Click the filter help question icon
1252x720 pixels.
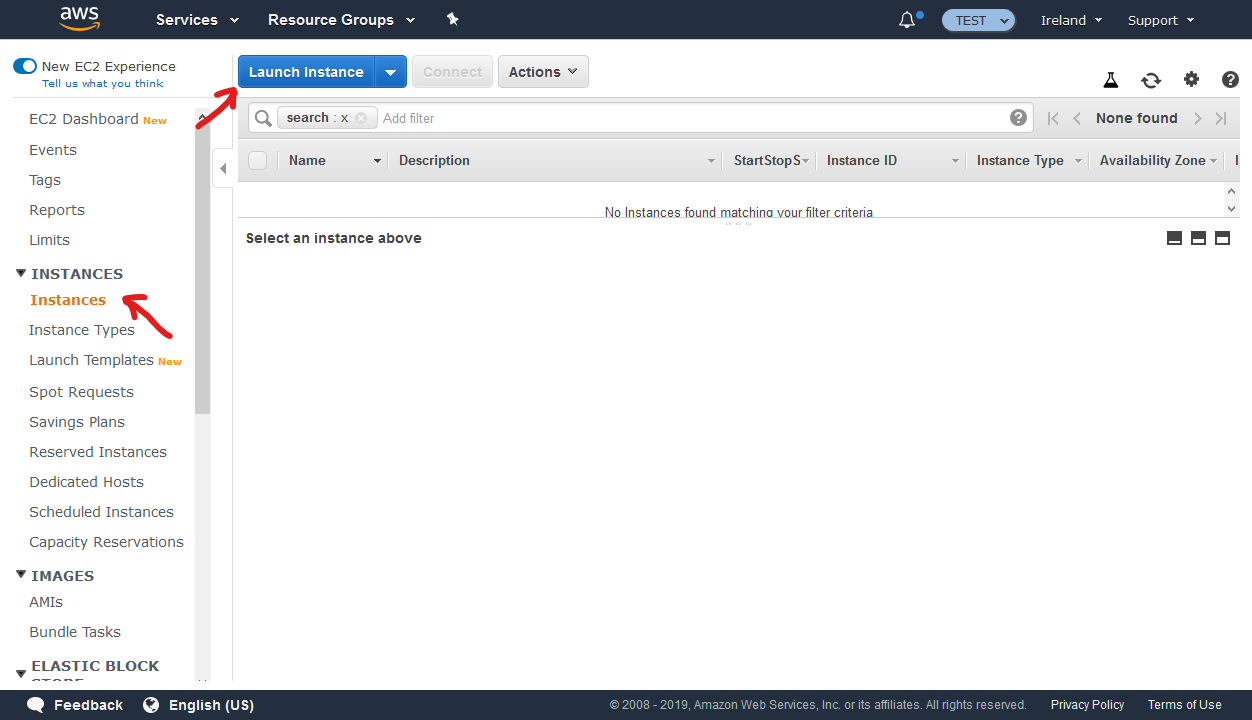point(1018,117)
